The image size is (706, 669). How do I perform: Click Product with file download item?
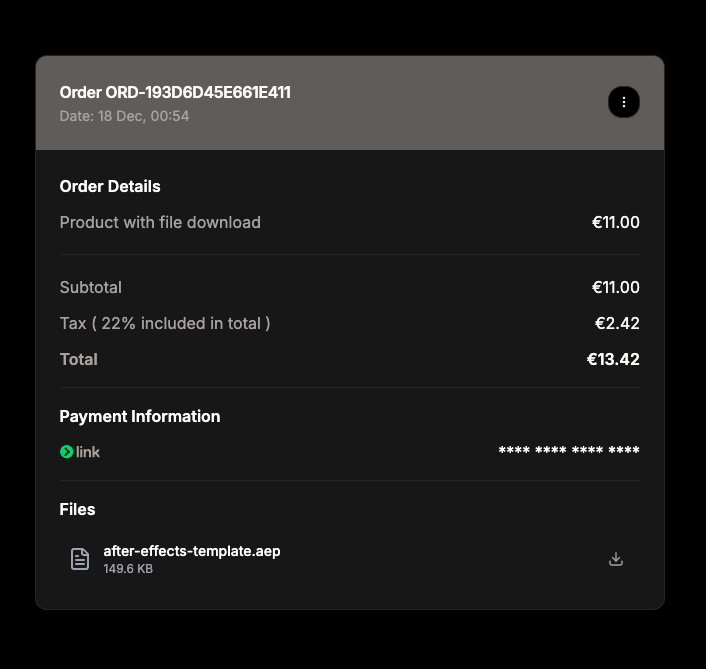click(x=160, y=222)
